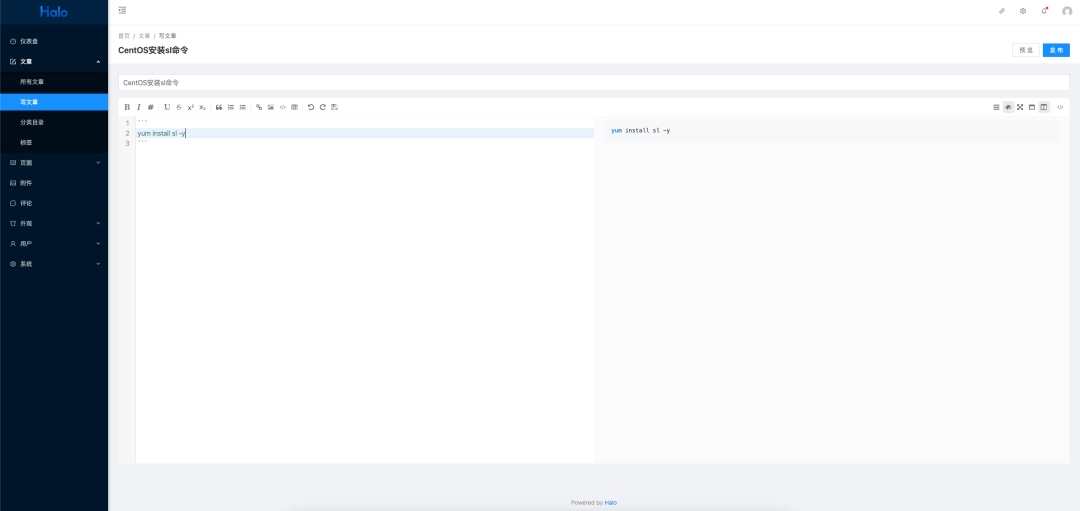This screenshot has width=1080, height=511.
Task: Save the draft with the disk icon
Action: 335,107
